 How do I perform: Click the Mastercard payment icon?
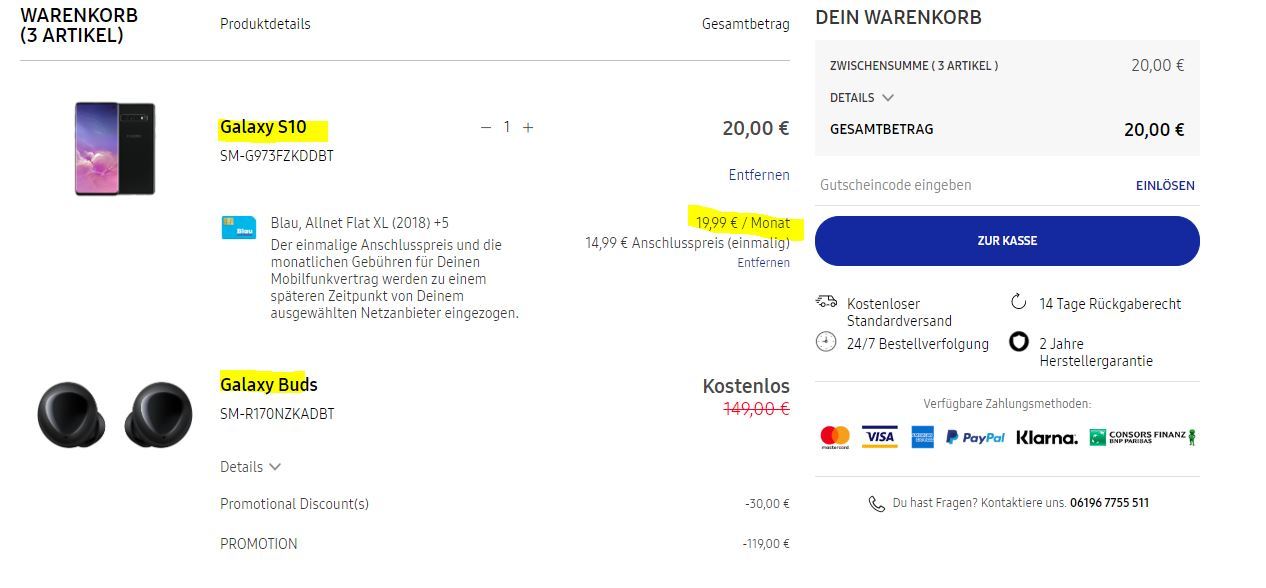[x=835, y=437]
